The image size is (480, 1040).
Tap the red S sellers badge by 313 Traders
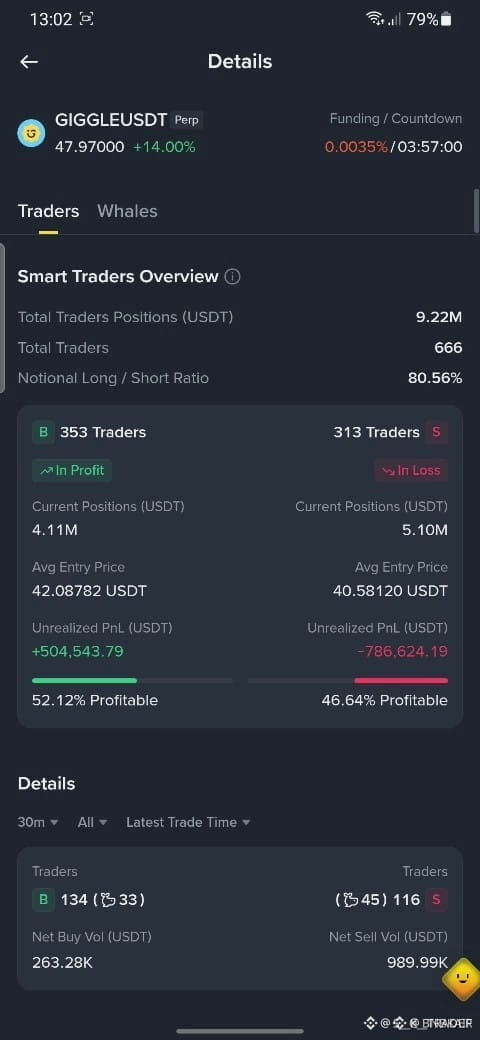[x=436, y=432]
